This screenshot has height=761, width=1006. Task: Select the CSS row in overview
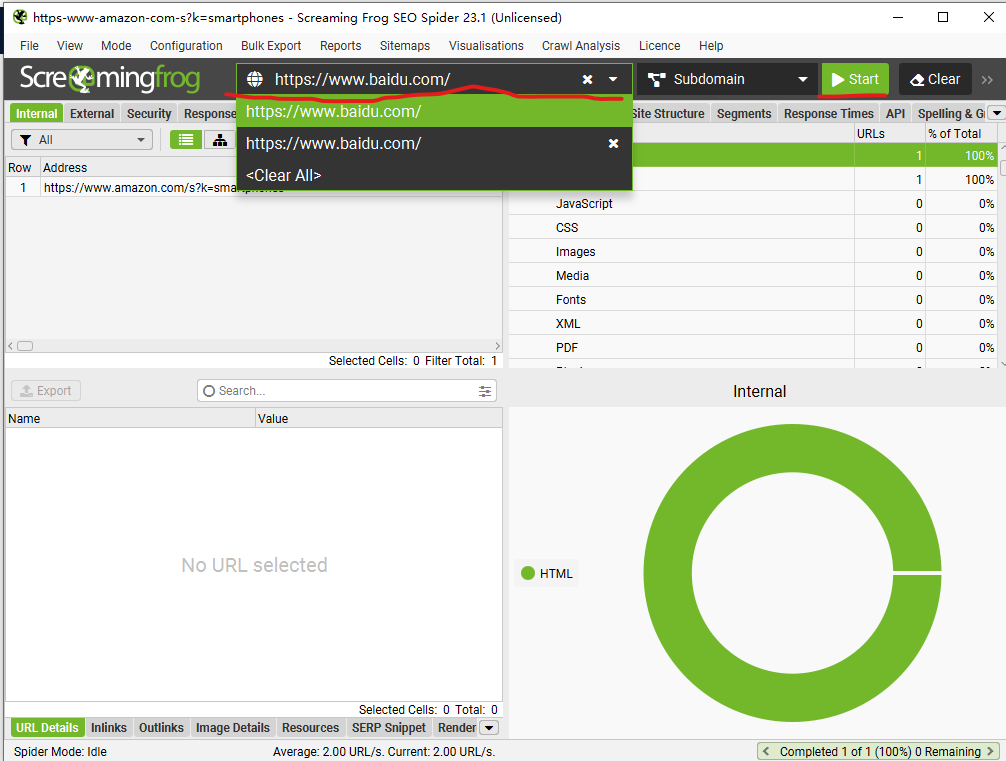pyautogui.click(x=753, y=228)
